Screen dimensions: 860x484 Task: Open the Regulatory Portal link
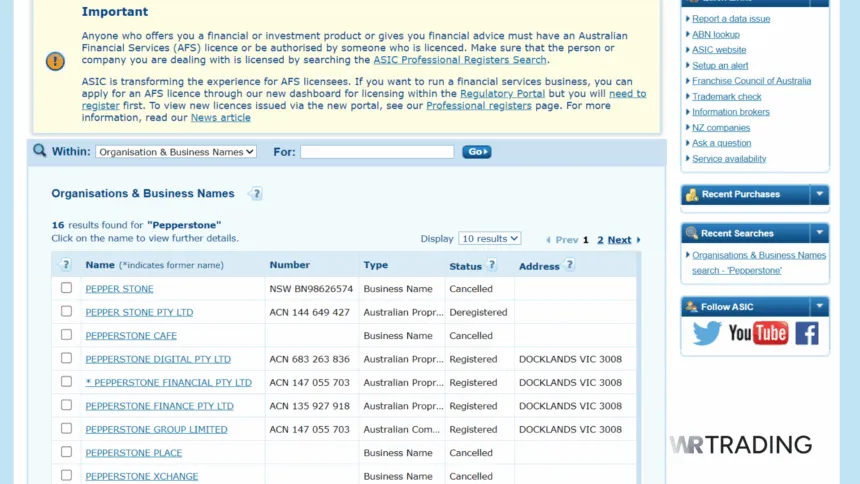coord(502,94)
